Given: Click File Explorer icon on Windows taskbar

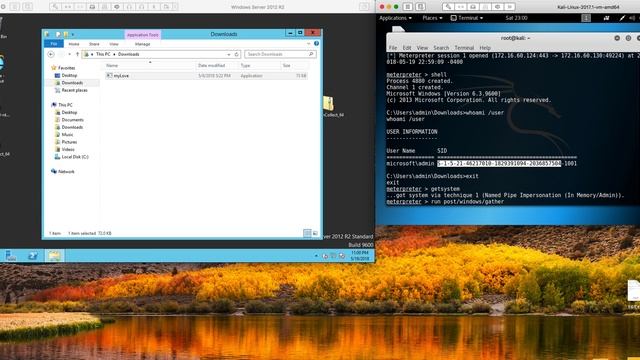Looking at the screenshot, I should pyautogui.click(x=54, y=256).
